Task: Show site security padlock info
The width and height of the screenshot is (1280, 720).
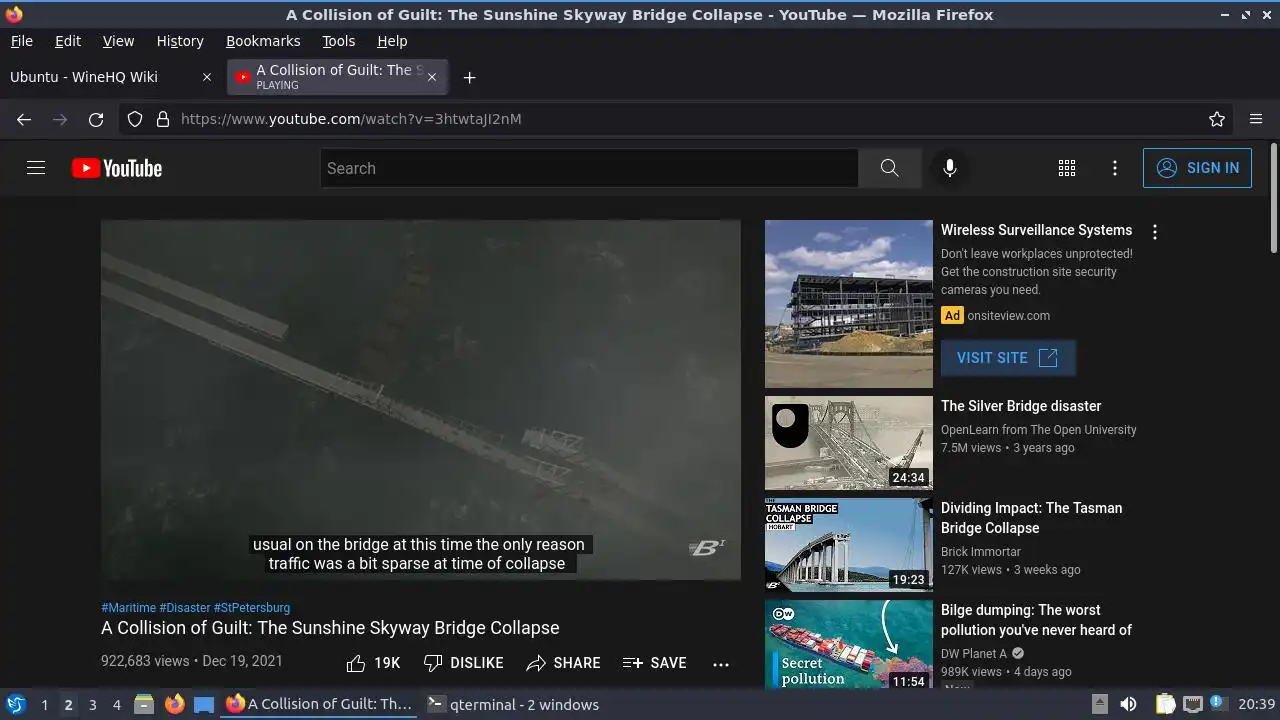Action: [x=163, y=119]
